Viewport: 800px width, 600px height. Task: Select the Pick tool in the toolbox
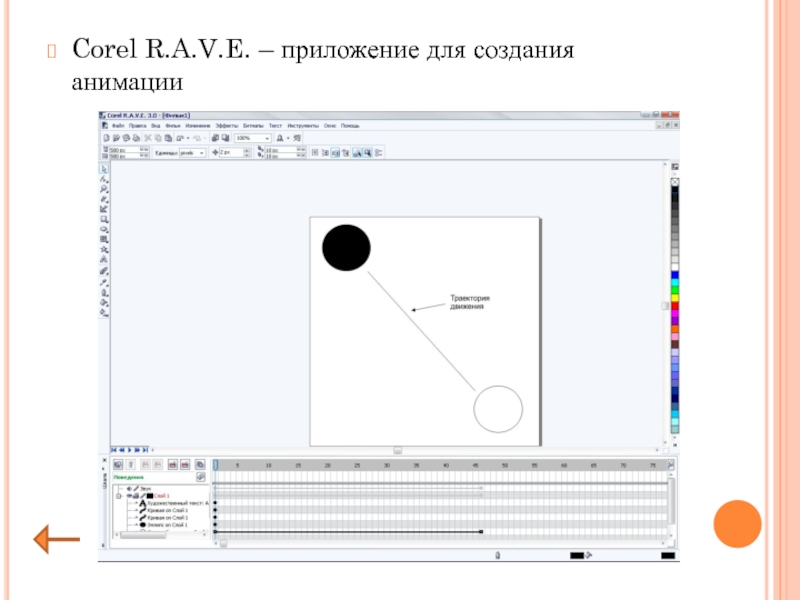coord(104,168)
